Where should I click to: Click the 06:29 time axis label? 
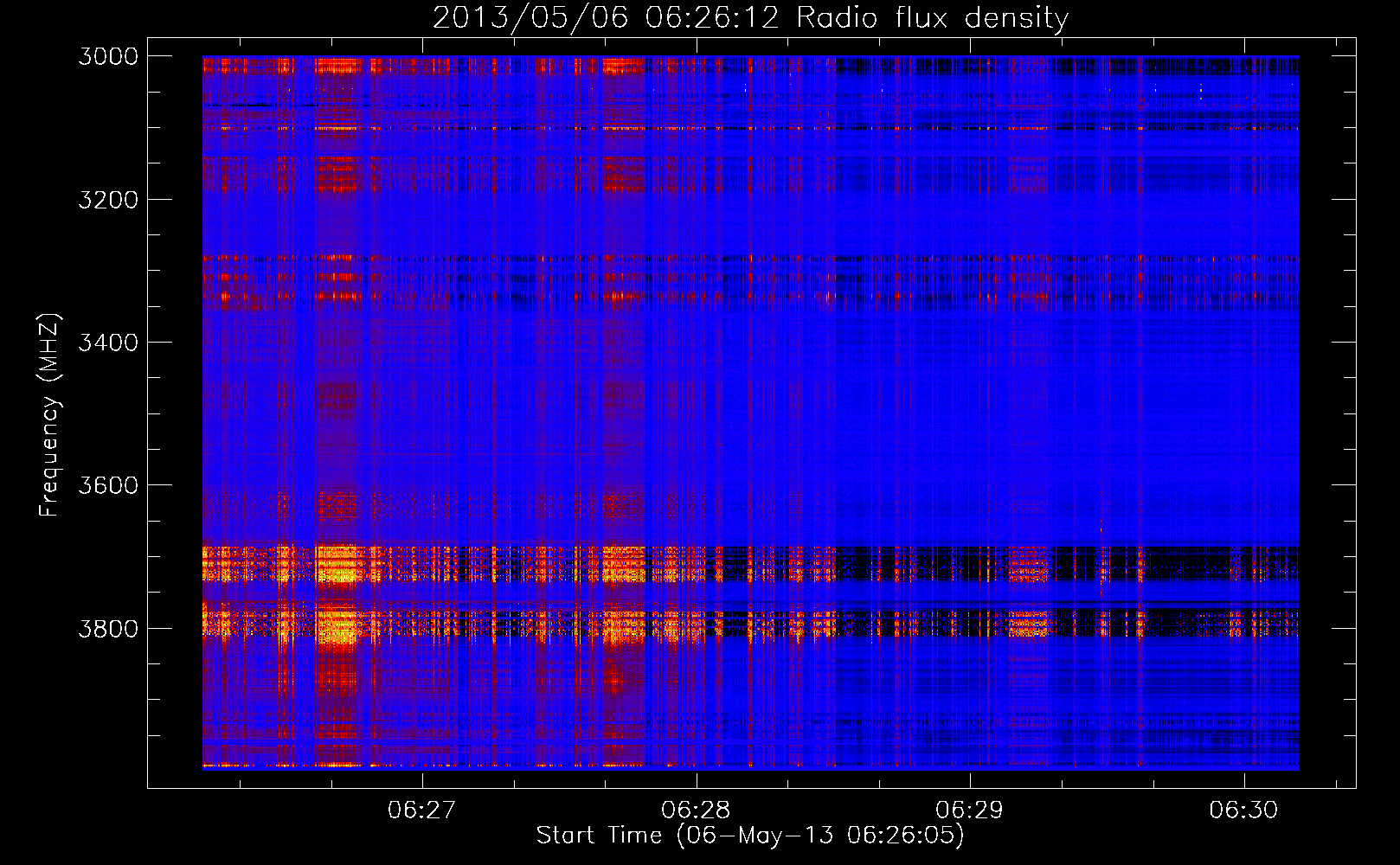tap(970, 811)
